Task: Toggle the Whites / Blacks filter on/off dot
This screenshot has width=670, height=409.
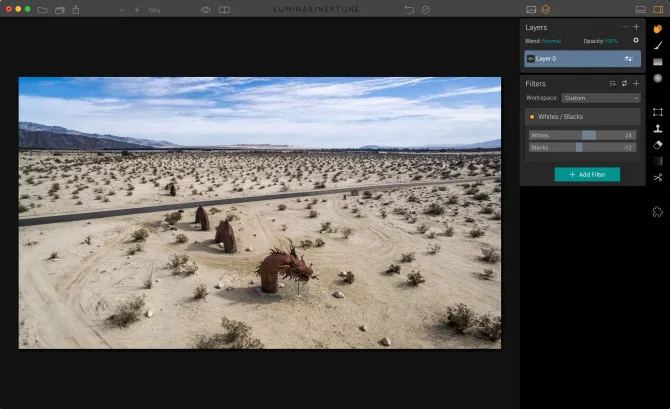Action: click(532, 117)
